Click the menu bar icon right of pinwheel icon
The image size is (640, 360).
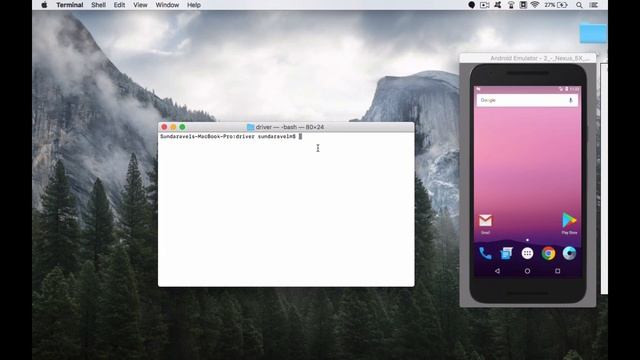pos(511,5)
